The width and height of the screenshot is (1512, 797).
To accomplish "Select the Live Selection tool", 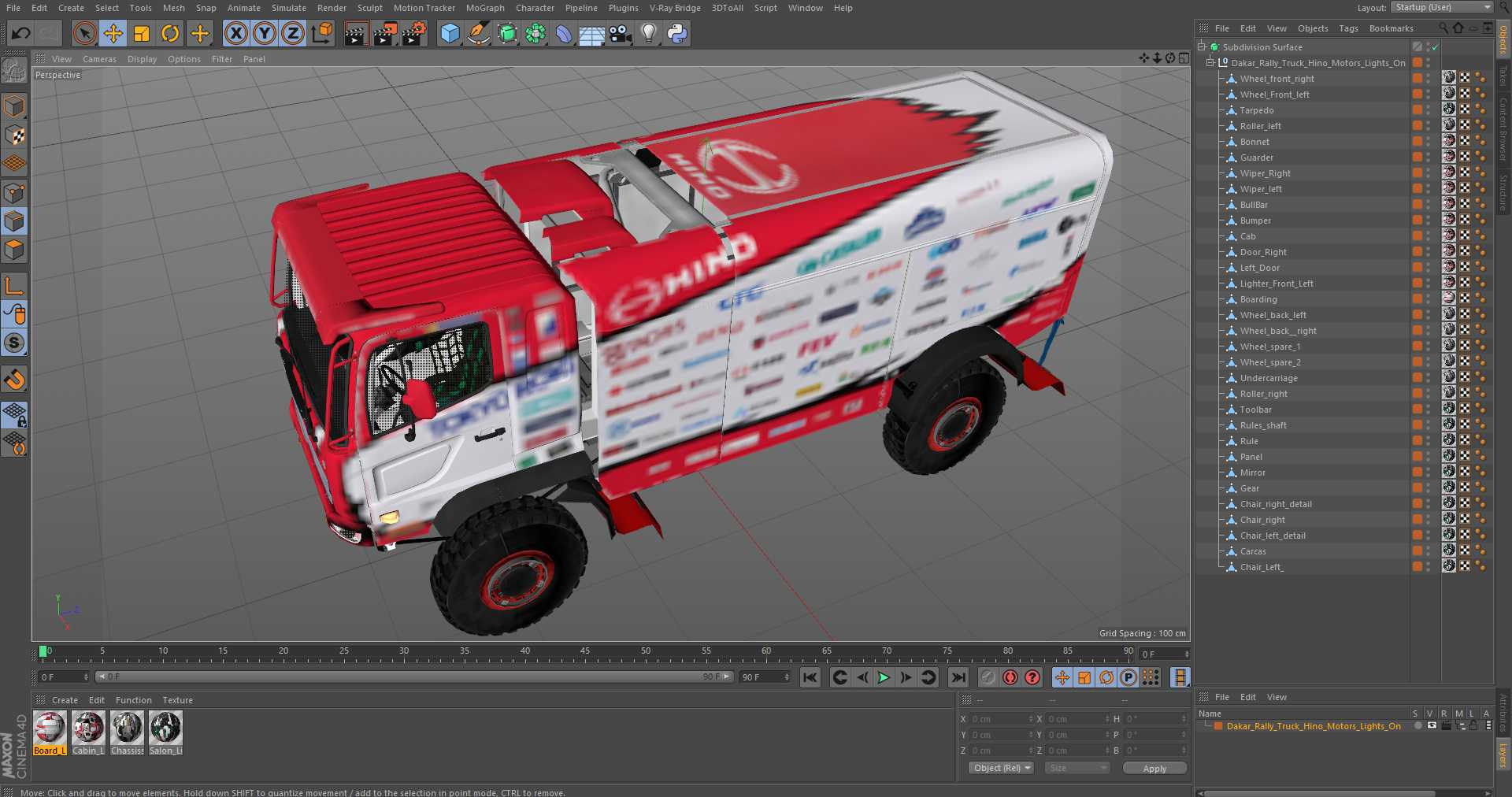I will tap(84, 33).
